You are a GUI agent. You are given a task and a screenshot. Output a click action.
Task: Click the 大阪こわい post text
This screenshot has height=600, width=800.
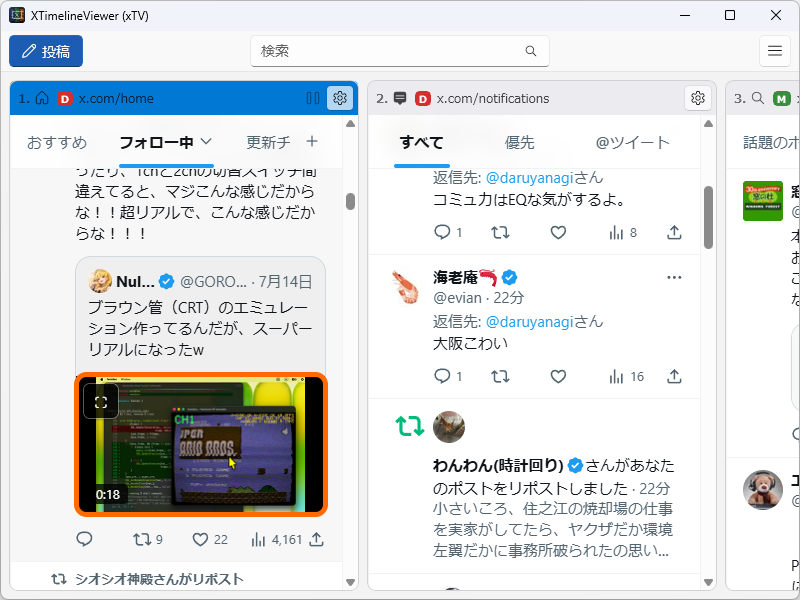pos(470,343)
